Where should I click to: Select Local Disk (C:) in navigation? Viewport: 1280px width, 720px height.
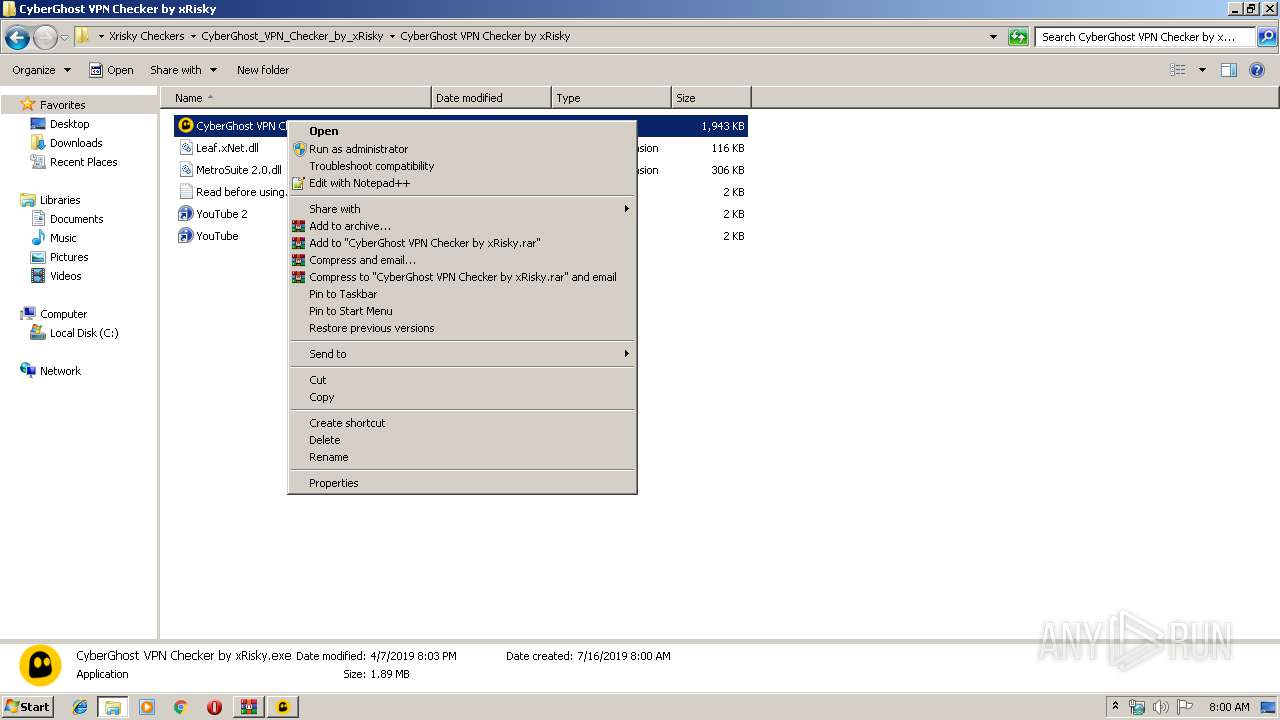84,333
